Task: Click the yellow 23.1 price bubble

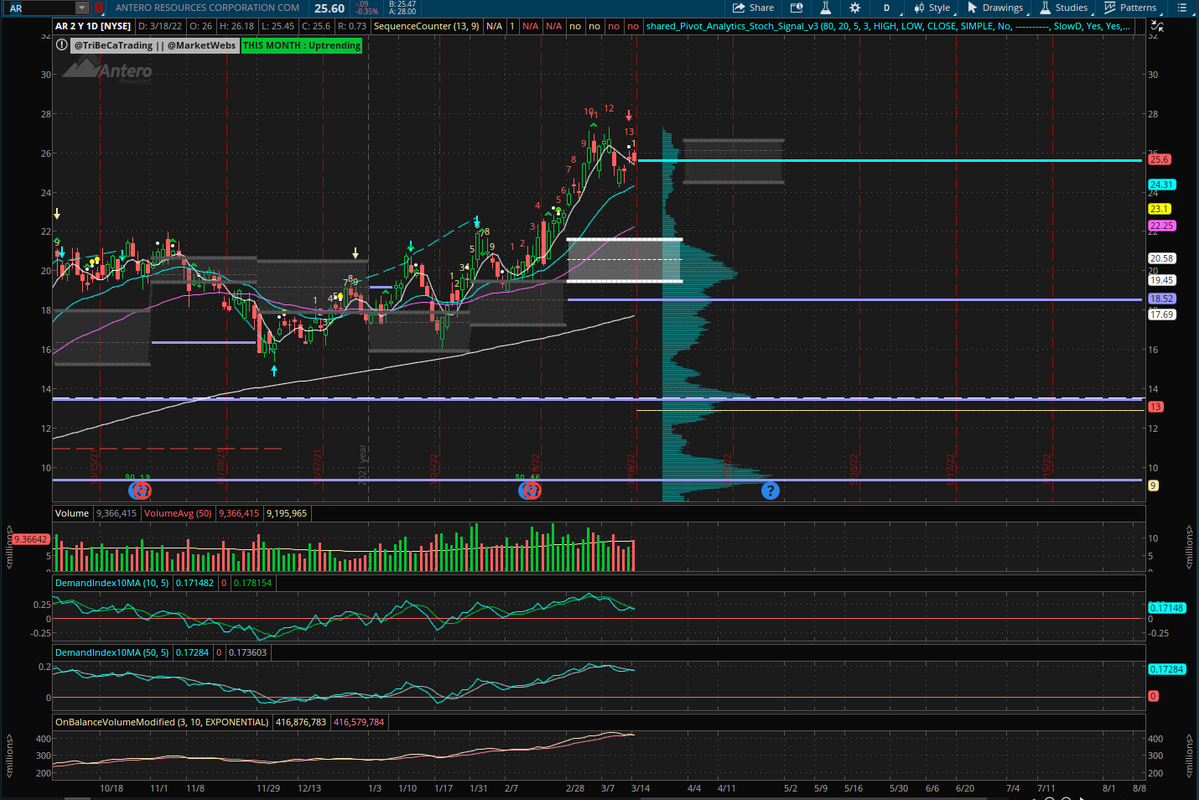Action: (x=1158, y=209)
